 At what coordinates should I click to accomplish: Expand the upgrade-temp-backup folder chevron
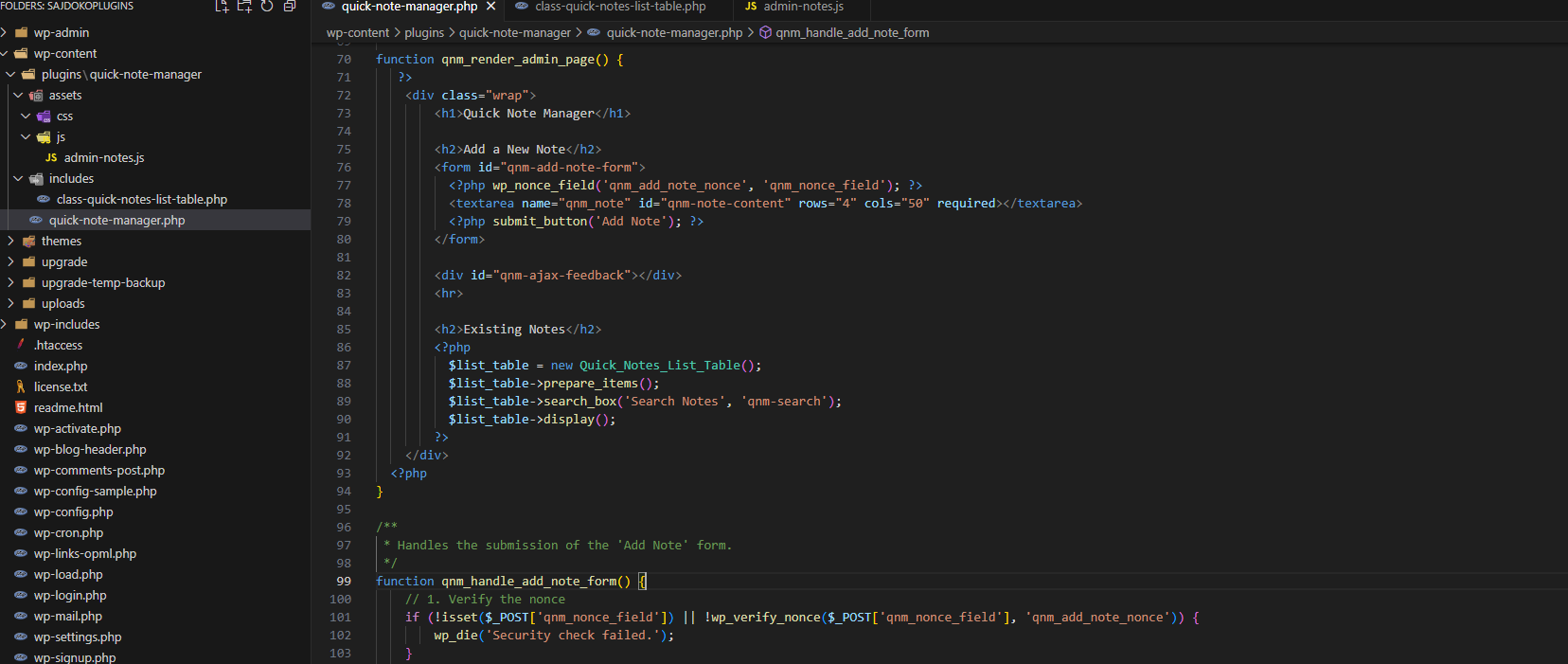pyautogui.click(x=10, y=282)
